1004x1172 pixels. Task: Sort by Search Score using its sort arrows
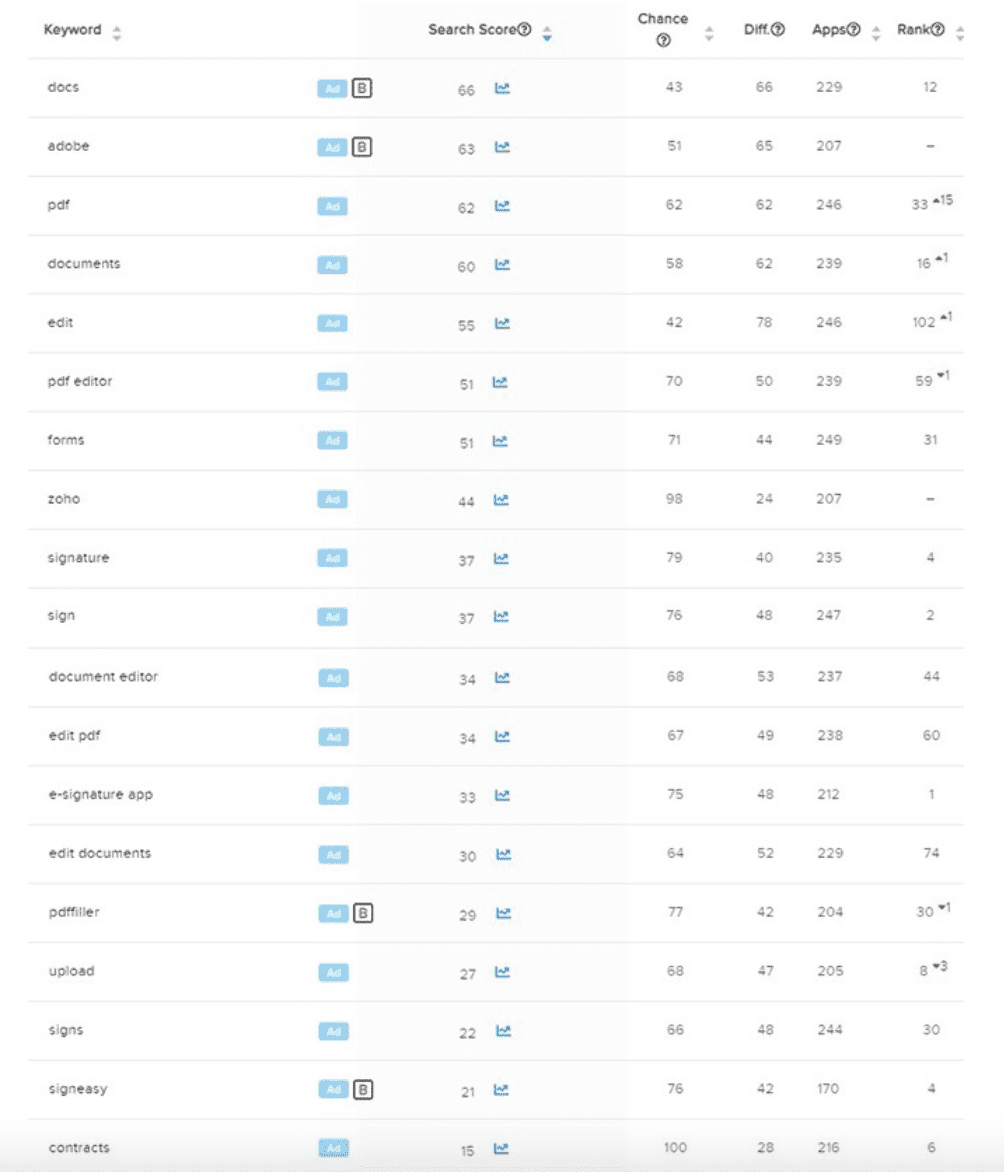click(546, 31)
